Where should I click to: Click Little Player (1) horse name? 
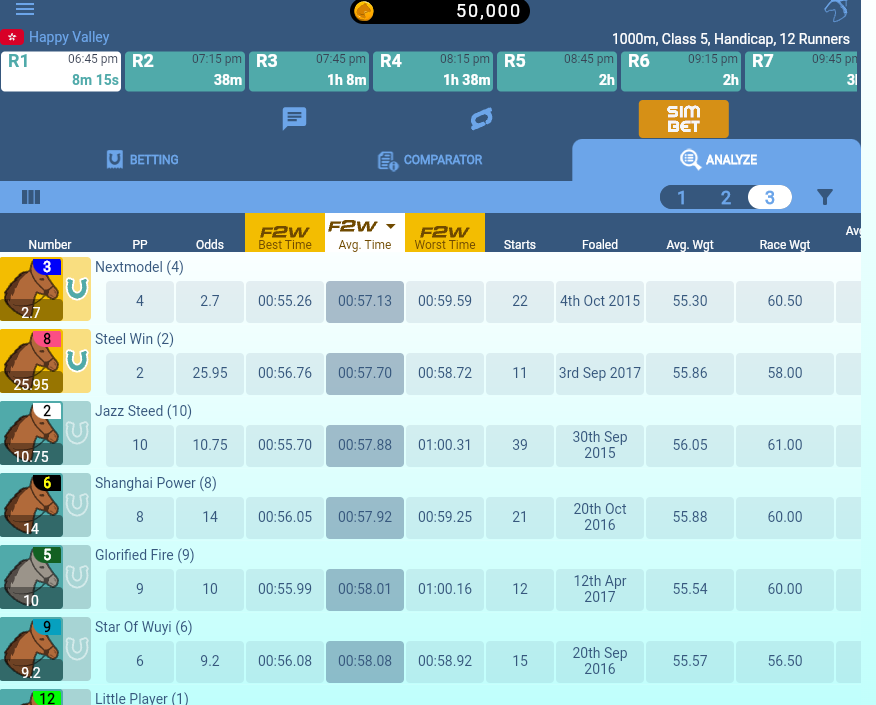(142, 698)
